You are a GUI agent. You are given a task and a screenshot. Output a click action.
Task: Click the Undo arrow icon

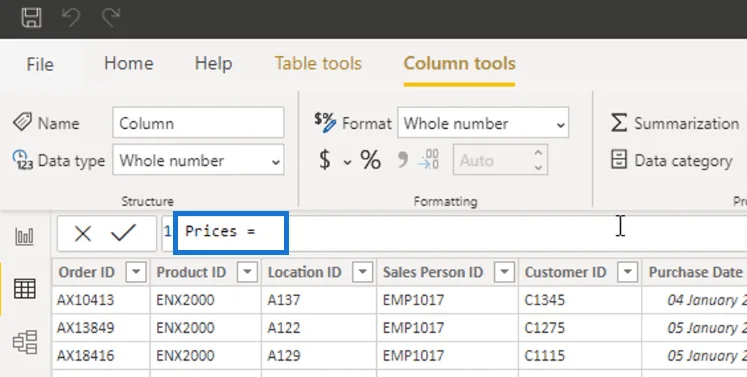tap(71, 18)
